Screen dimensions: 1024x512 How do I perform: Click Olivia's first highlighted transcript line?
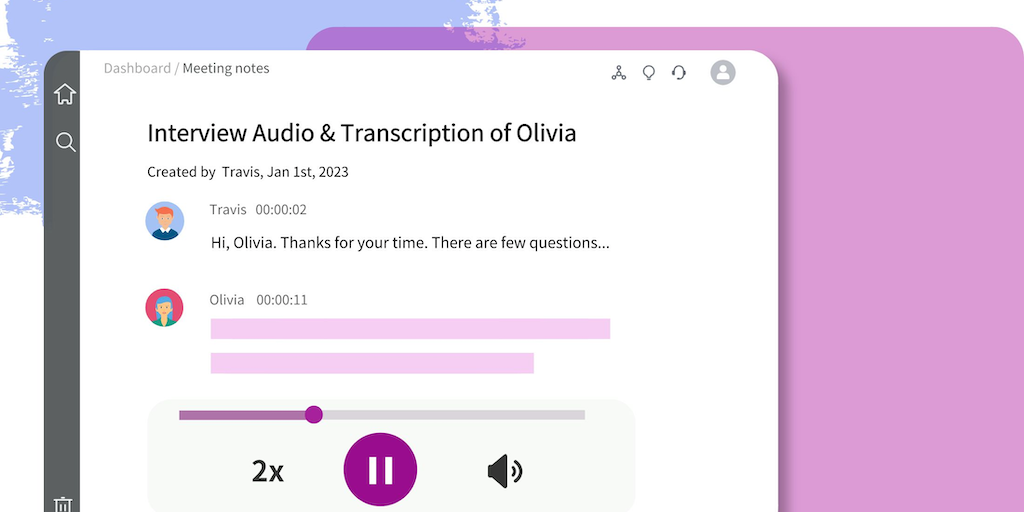[x=410, y=329]
